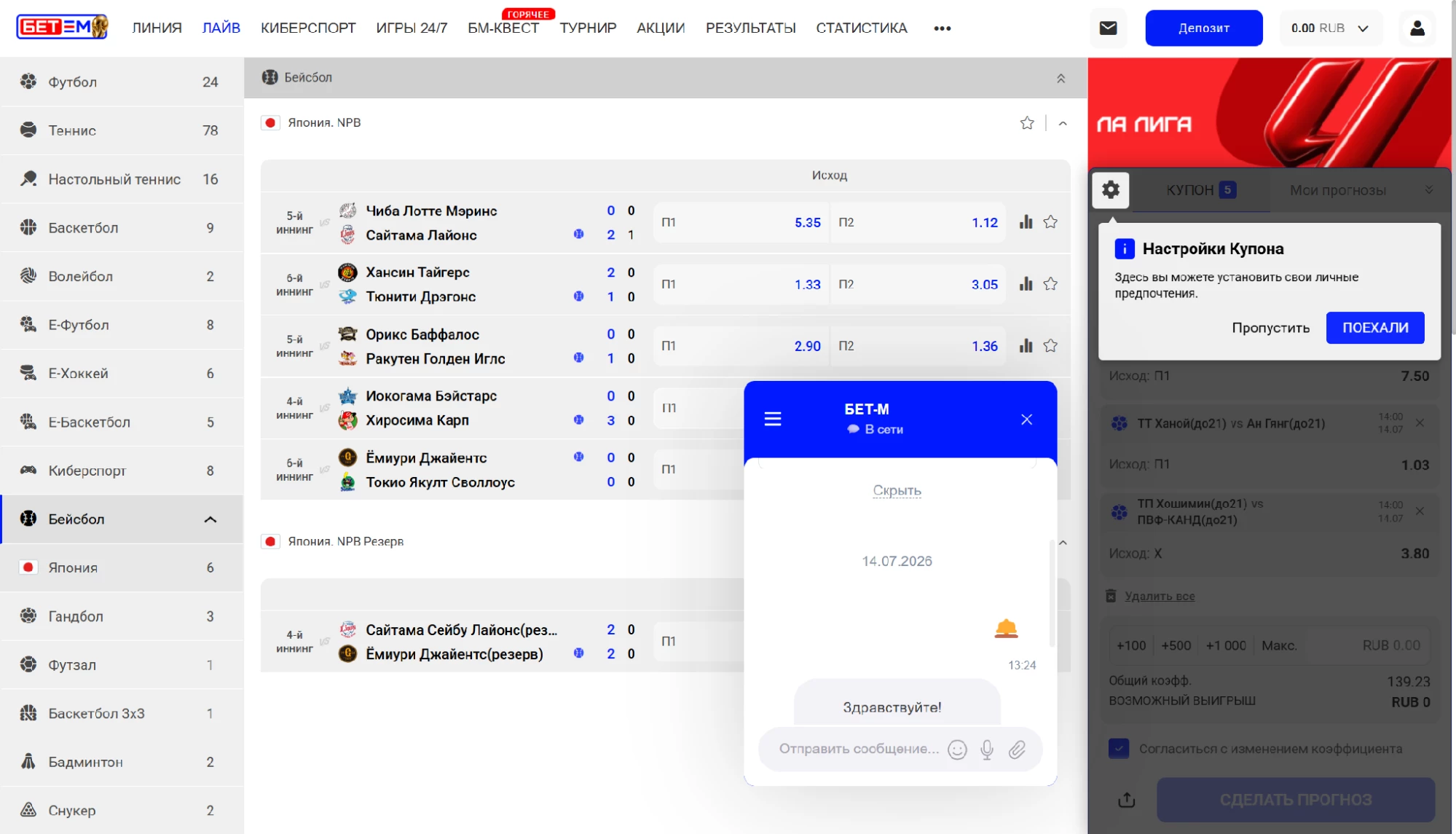Open coupon settings gear icon
Image resolution: width=1456 pixels, height=834 pixels.
point(1110,190)
